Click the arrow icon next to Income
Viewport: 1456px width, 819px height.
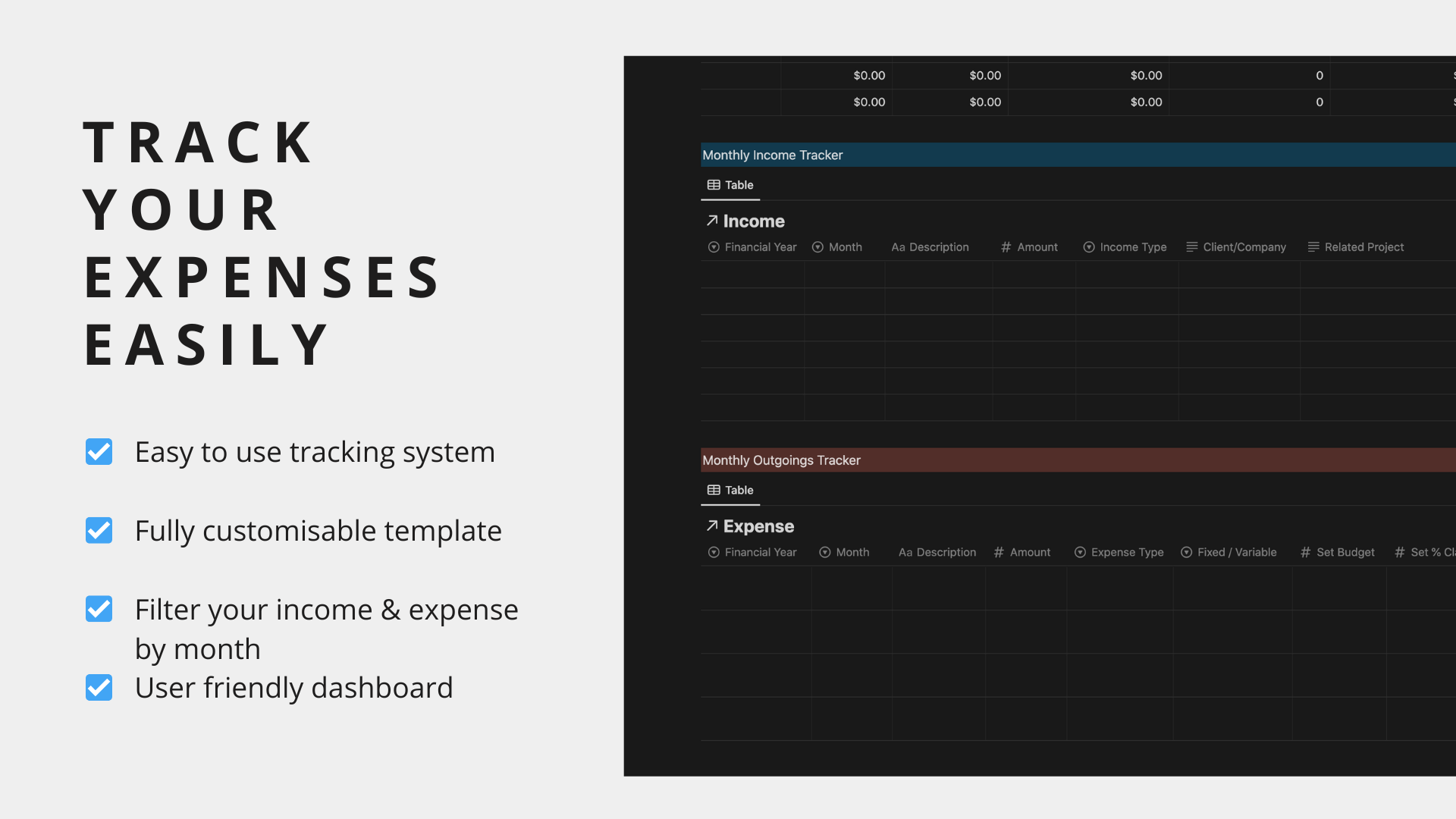tap(711, 221)
